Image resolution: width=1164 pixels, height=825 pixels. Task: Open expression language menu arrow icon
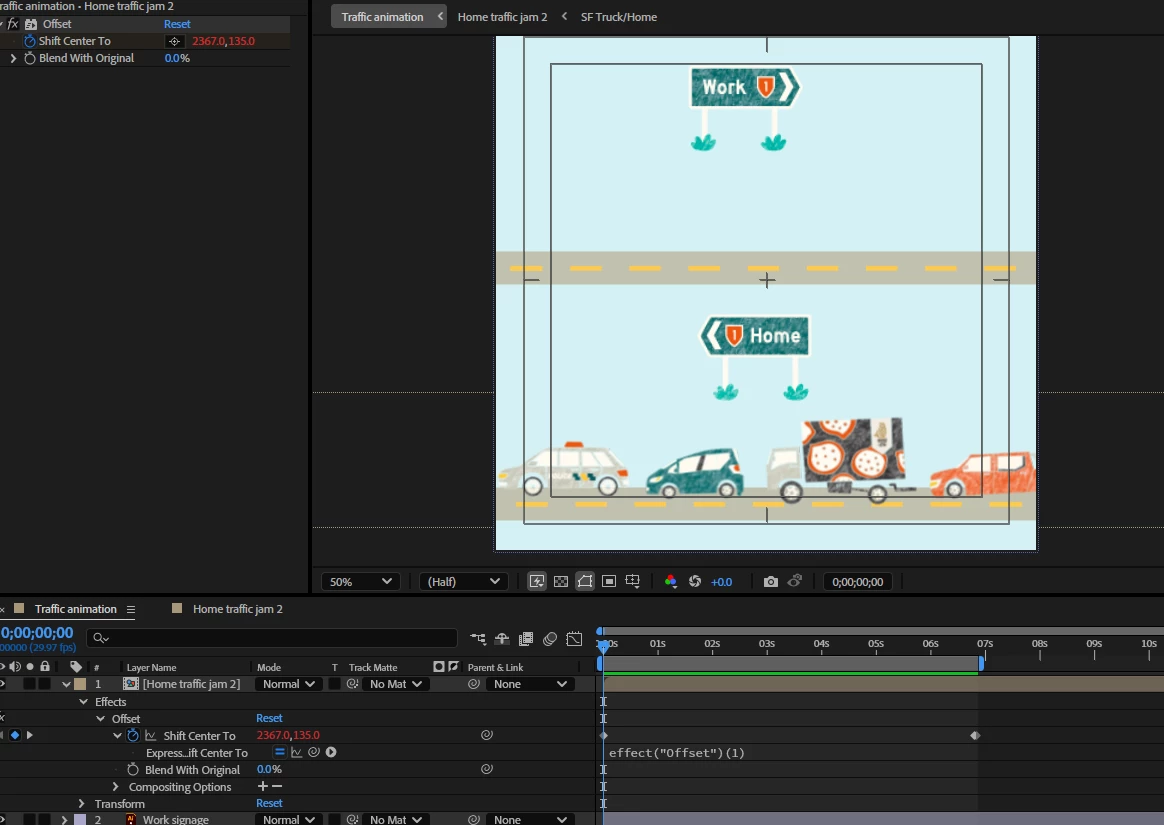coord(331,752)
